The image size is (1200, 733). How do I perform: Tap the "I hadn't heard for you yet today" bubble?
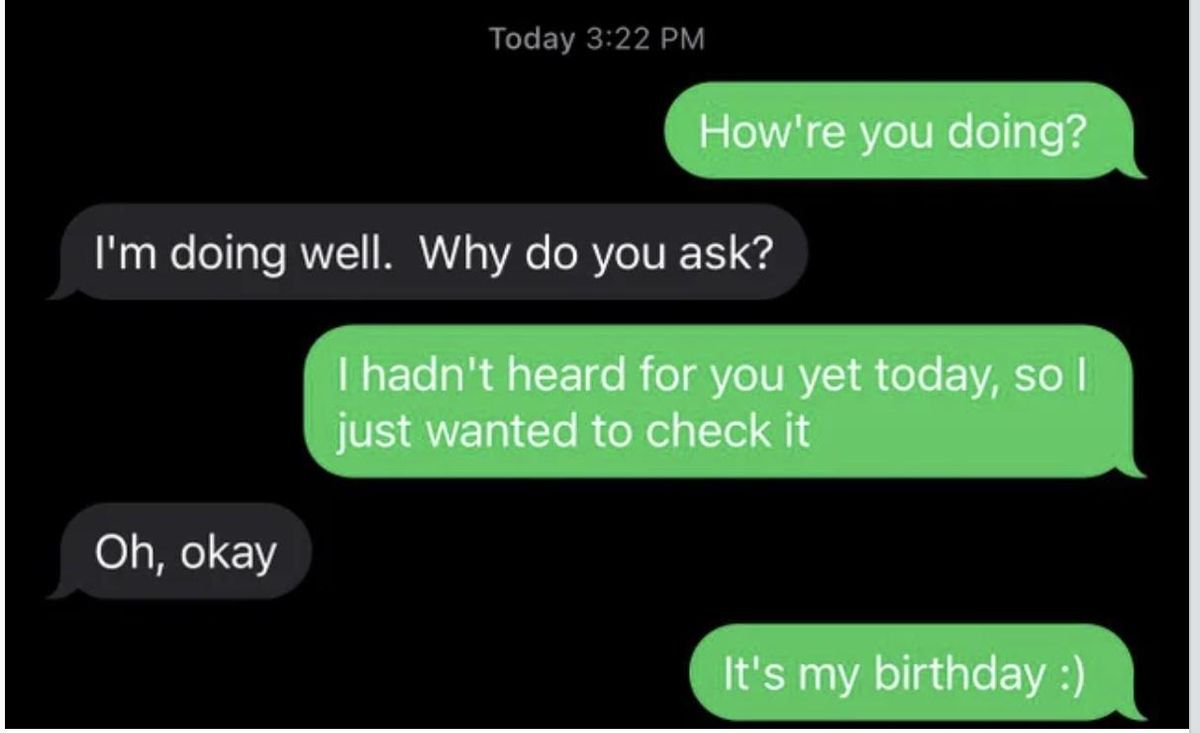(x=723, y=401)
